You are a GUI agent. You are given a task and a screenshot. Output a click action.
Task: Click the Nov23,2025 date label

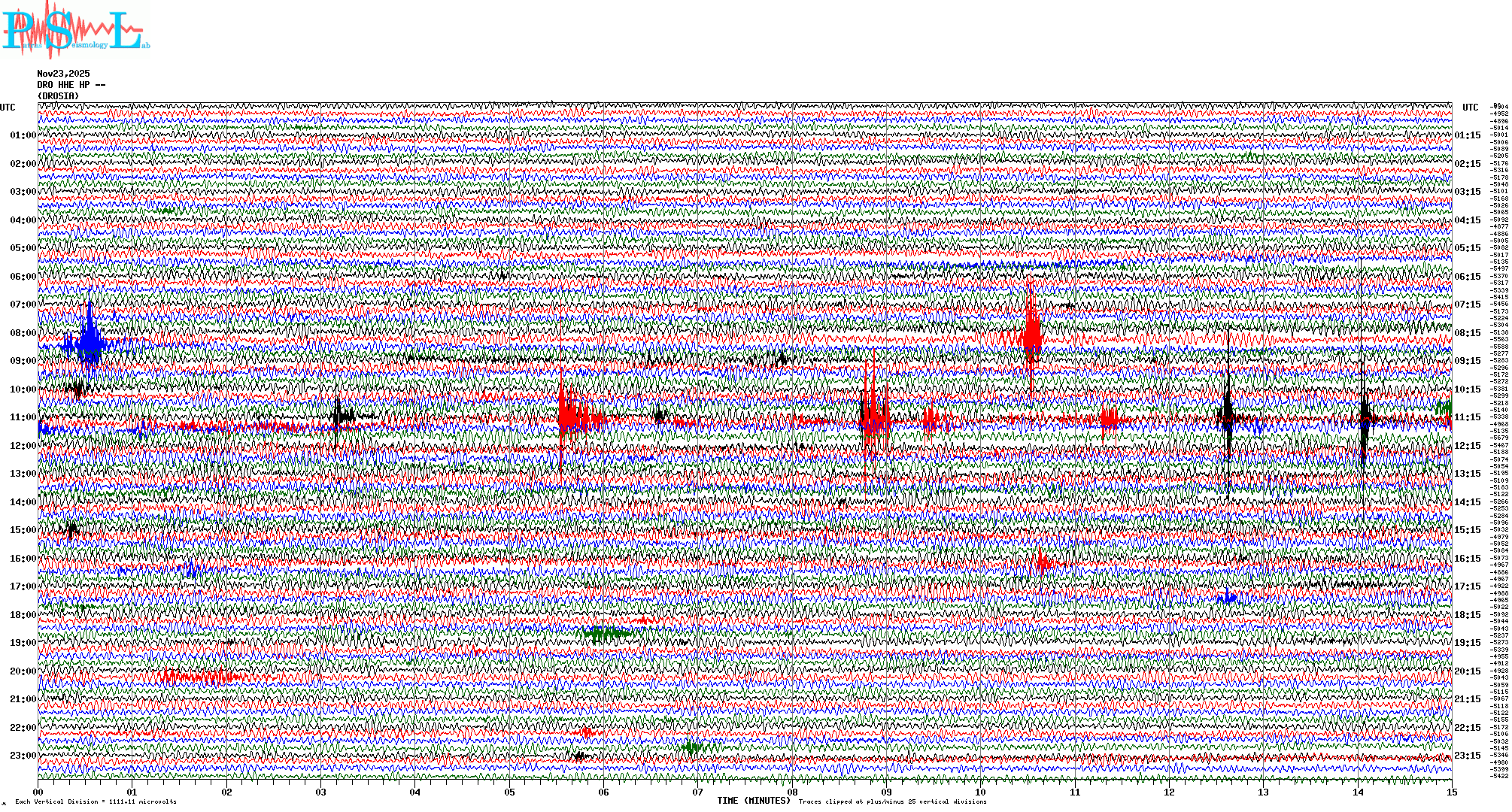tap(63, 74)
